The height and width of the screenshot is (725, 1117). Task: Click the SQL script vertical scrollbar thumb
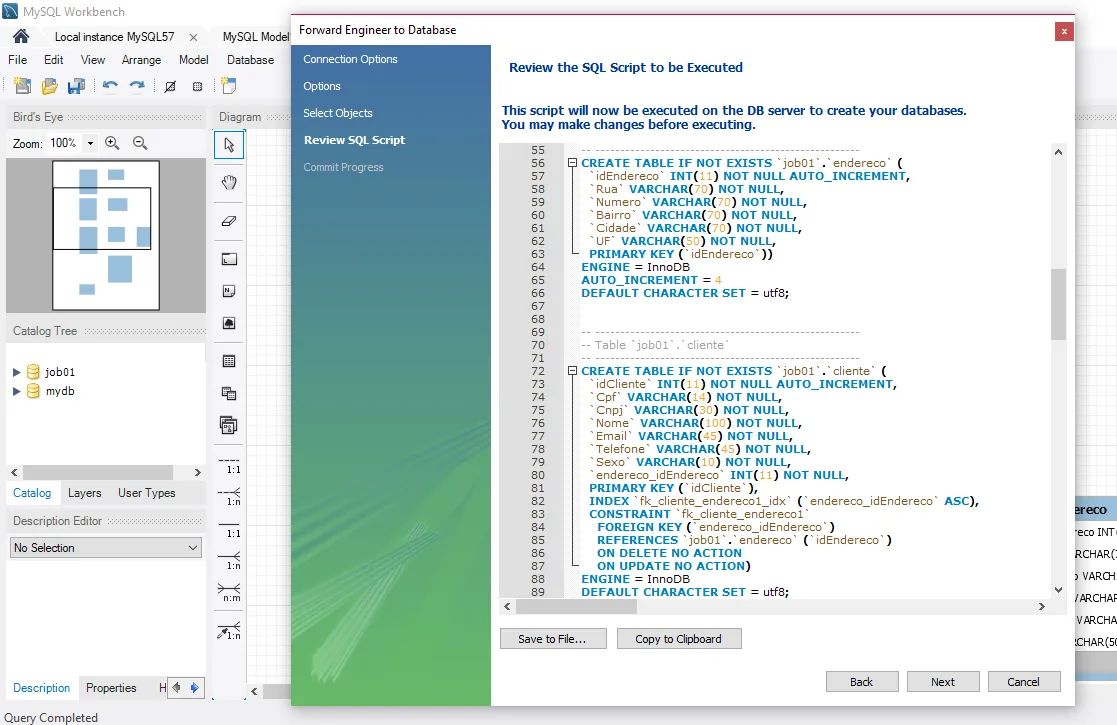[1059, 304]
